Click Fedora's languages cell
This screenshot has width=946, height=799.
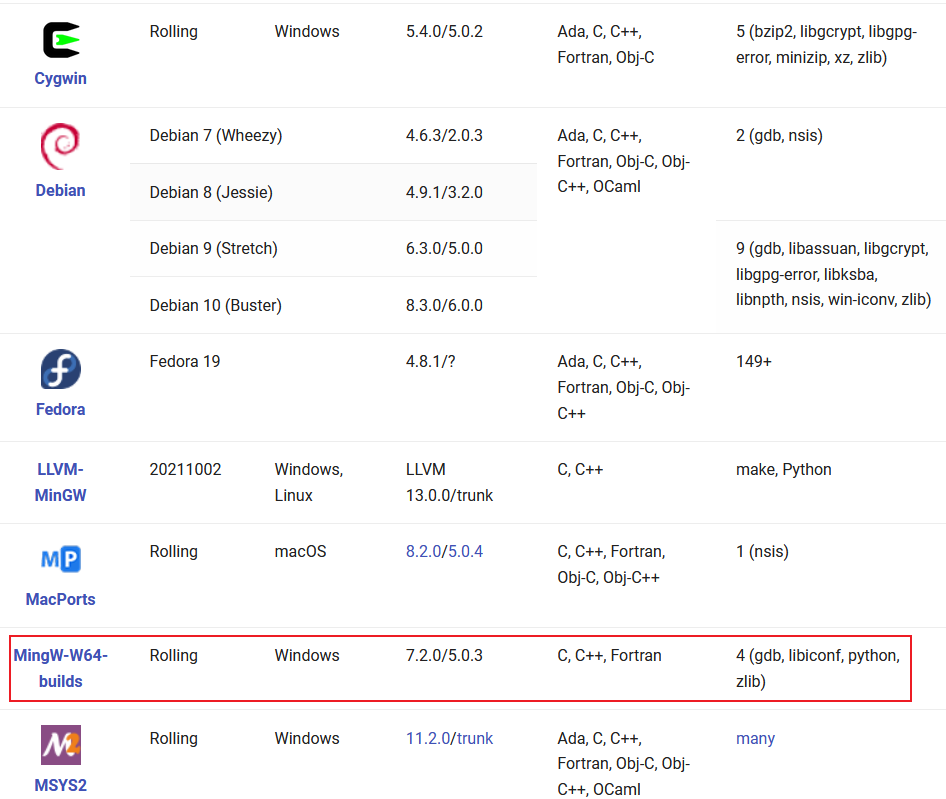click(x=624, y=387)
